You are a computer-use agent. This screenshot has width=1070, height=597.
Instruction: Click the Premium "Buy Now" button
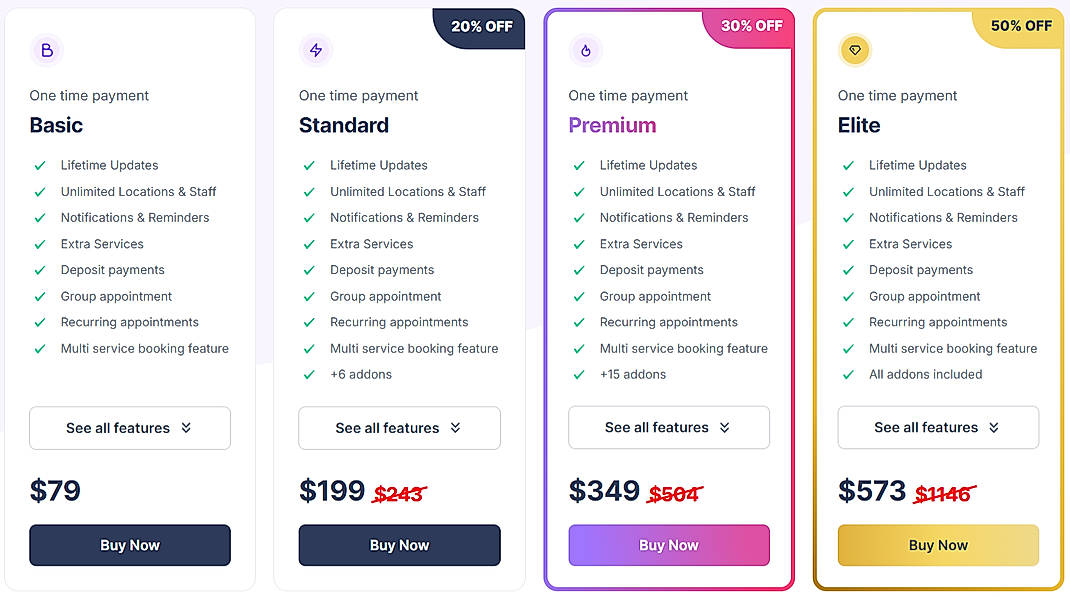[x=668, y=545]
